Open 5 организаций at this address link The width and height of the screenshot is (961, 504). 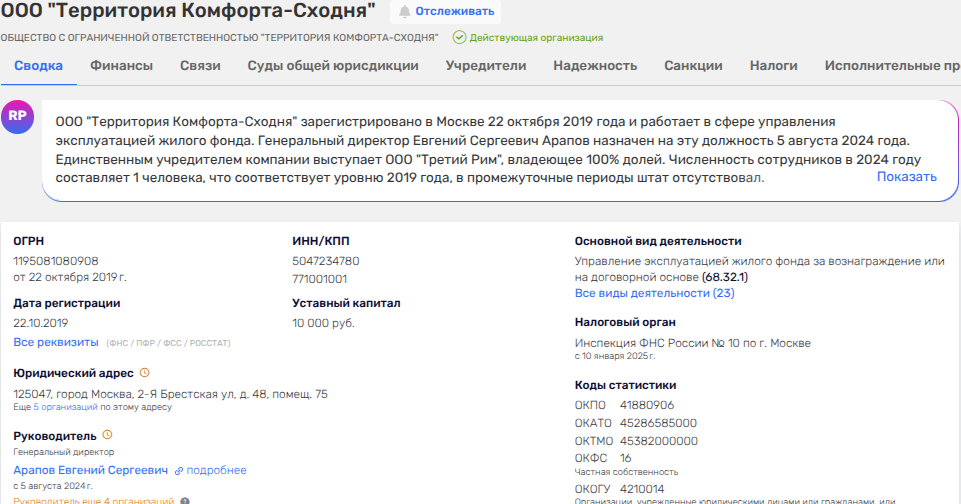point(66,408)
